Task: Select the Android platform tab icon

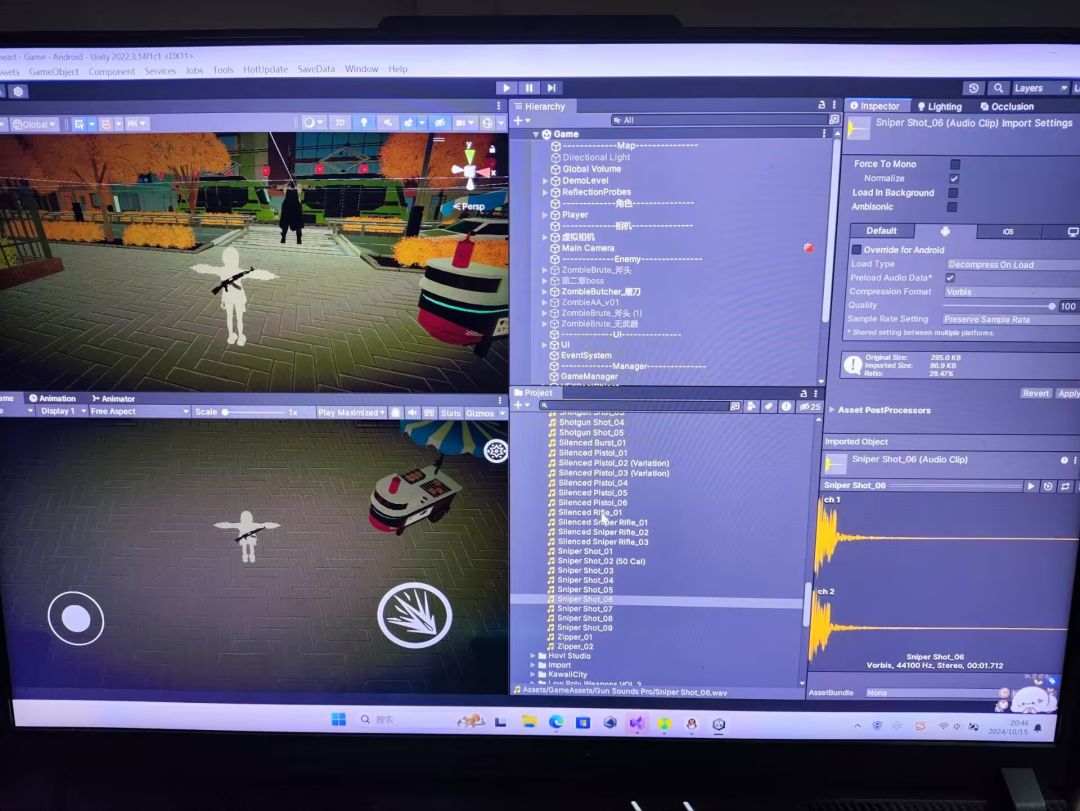Action: pos(945,232)
